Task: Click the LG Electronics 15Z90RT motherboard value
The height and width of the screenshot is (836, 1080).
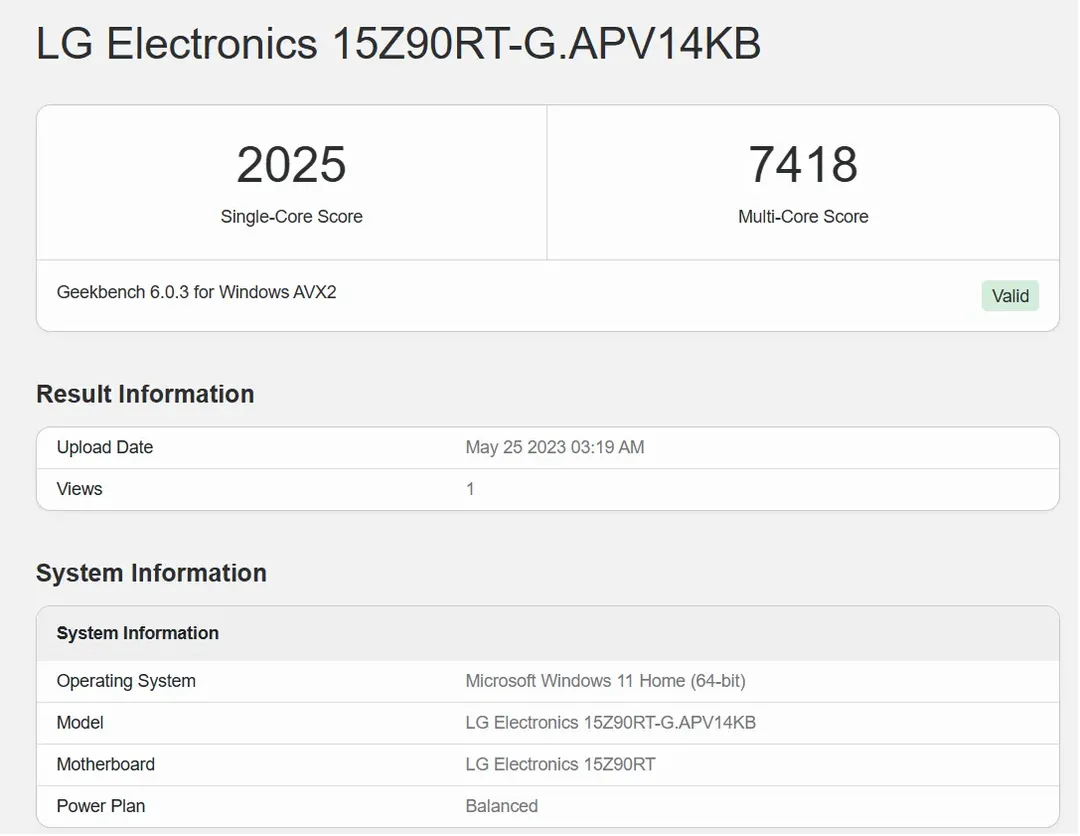Action: pos(560,764)
